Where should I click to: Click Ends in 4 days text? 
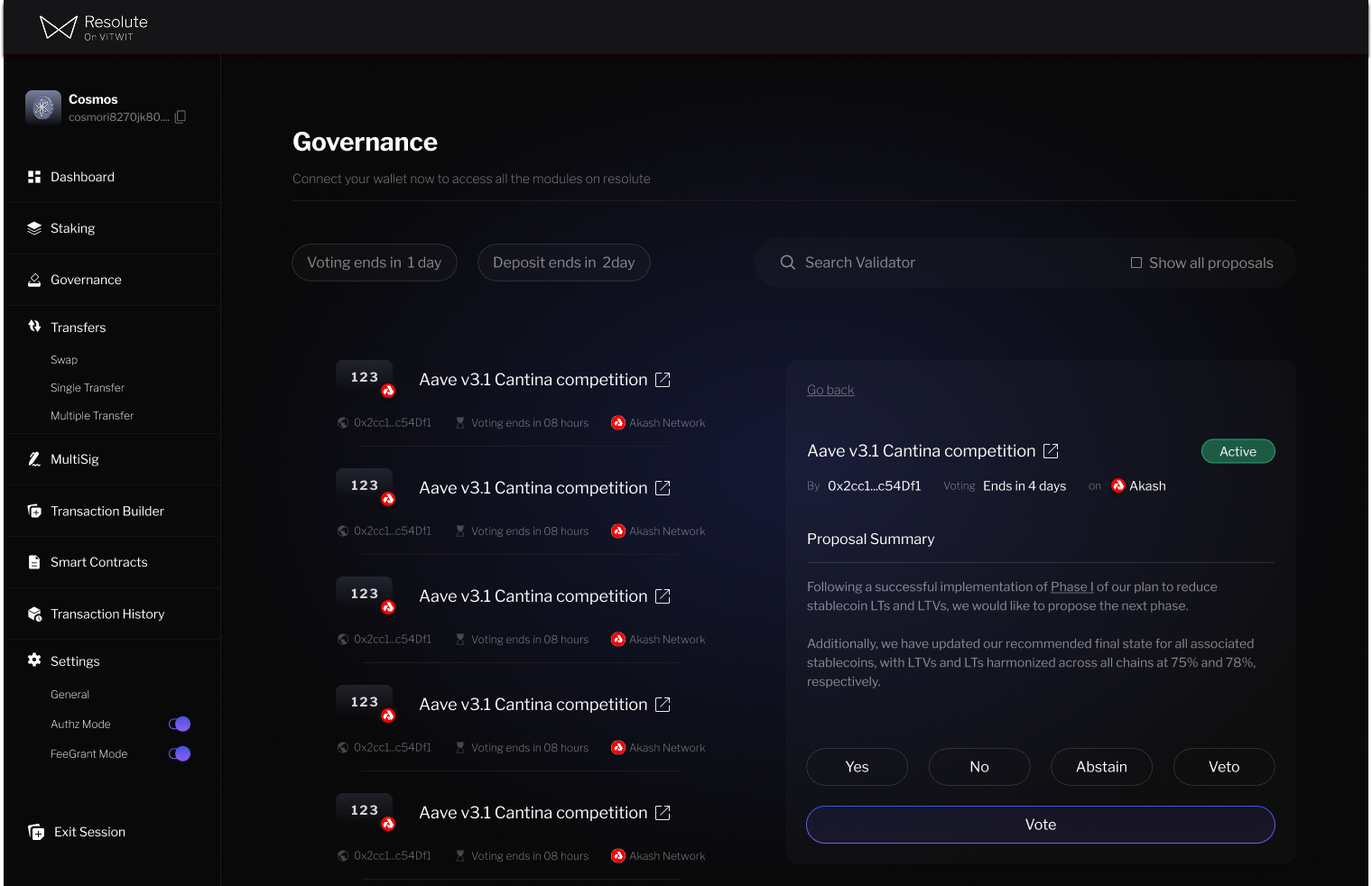(1024, 485)
